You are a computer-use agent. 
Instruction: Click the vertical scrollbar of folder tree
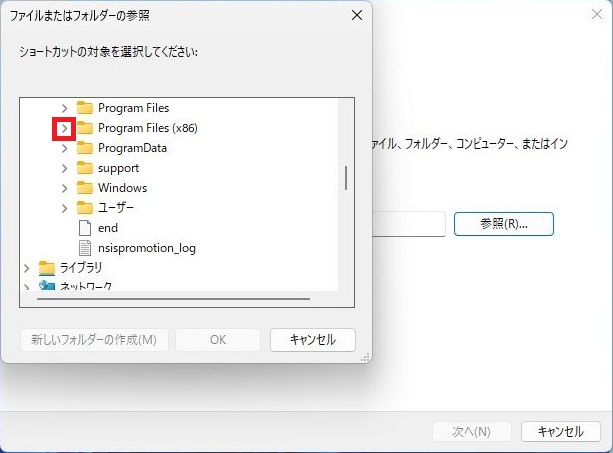(x=346, y=178)
